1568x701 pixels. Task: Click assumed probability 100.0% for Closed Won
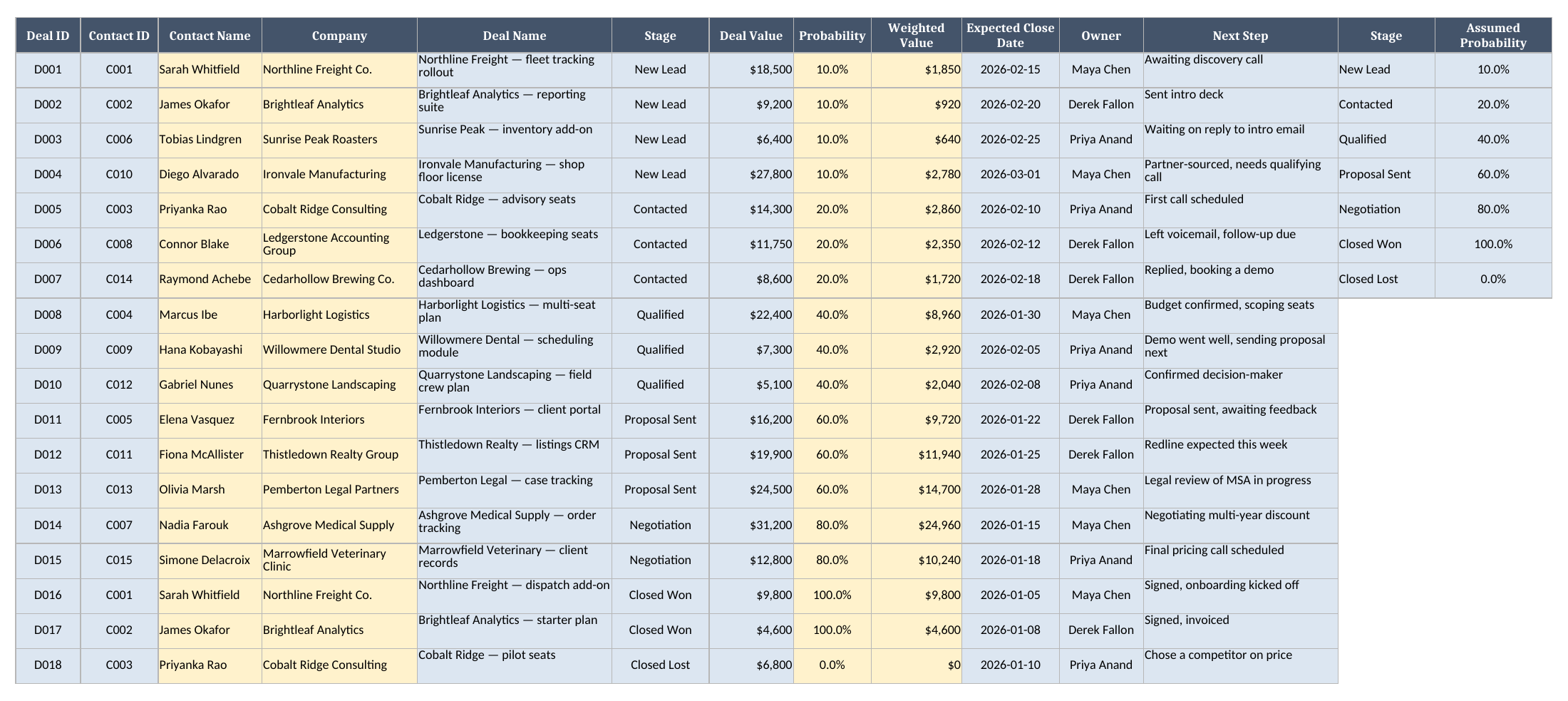1492,245
